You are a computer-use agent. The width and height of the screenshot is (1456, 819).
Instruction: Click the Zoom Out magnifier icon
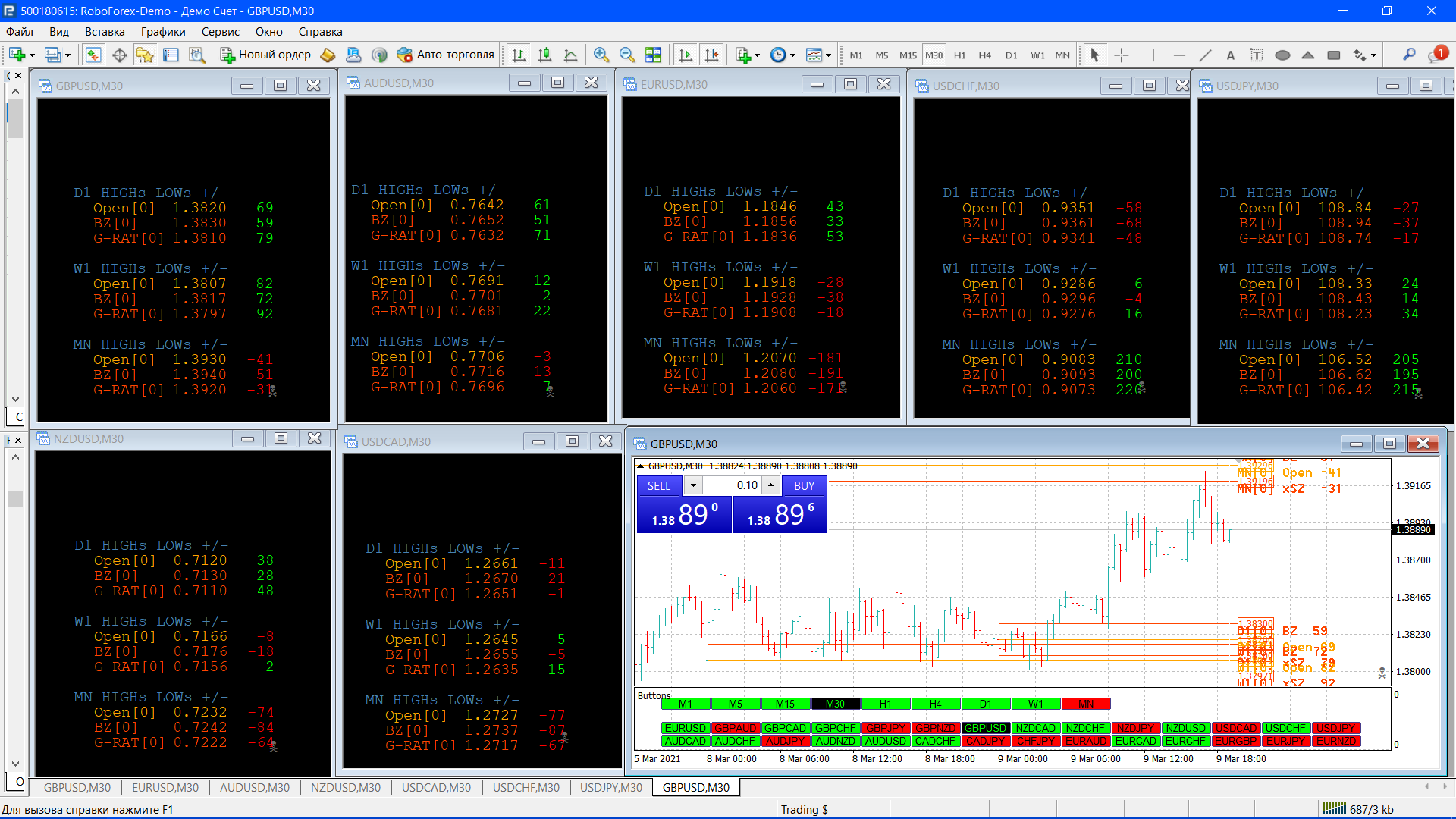click(627, 55)
